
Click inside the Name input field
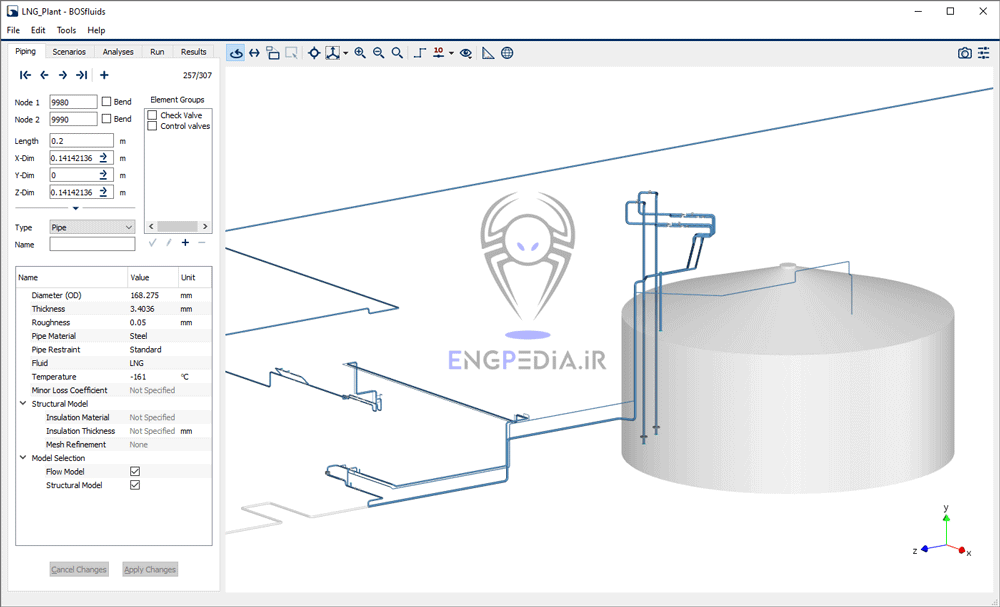click(91, 244)
